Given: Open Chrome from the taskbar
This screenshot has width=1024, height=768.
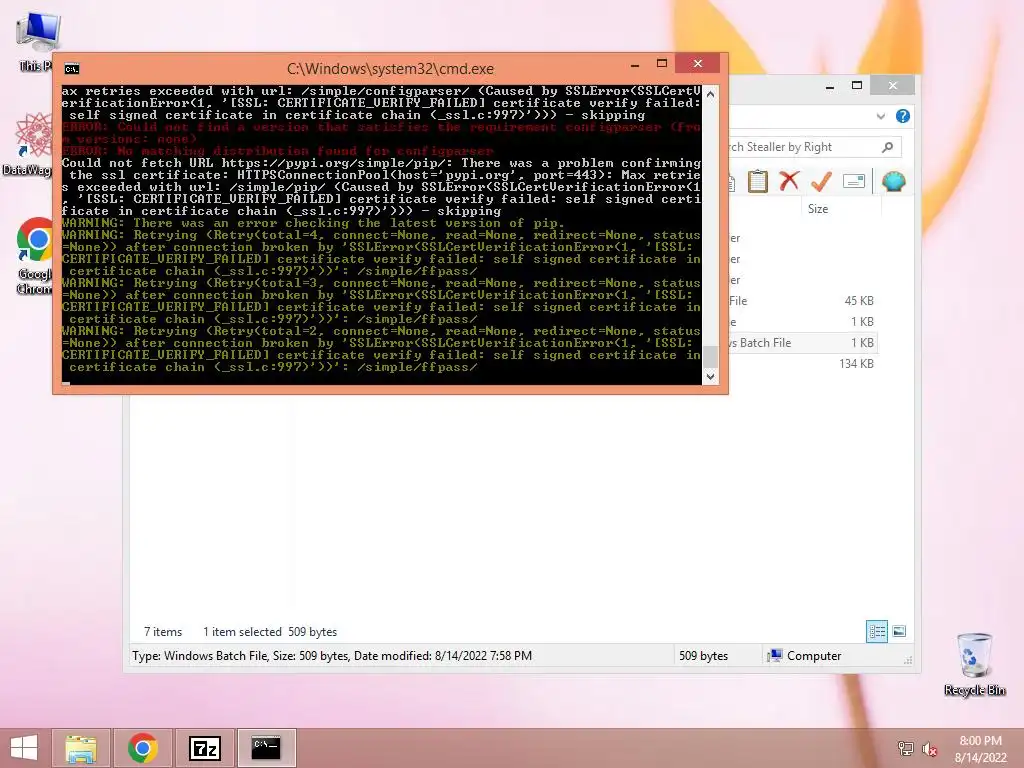Looking at the screenshot, I should 142,748.
